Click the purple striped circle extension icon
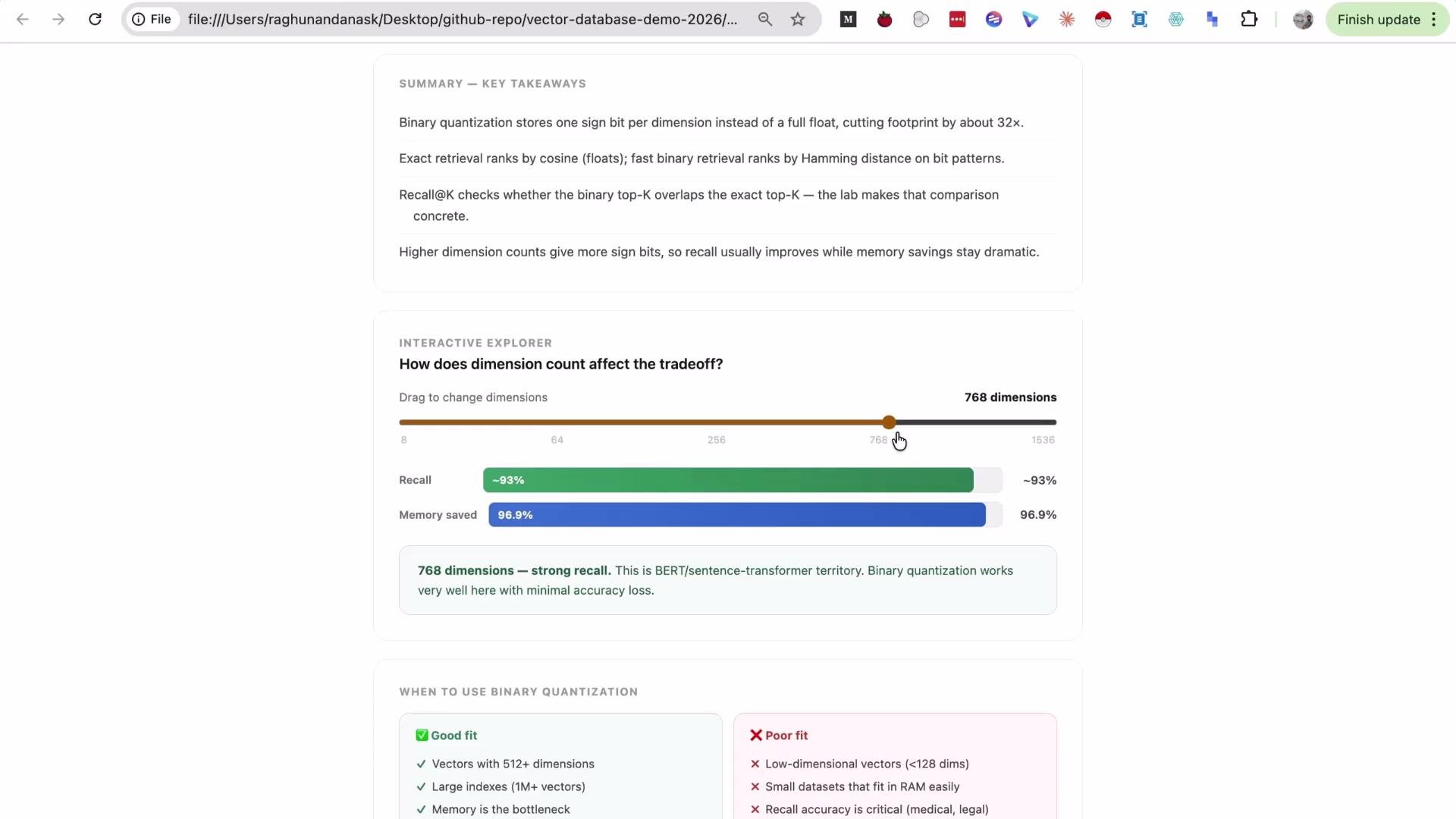This screenshot has width=1456, height=819. pyautogui.click(x=994, y=20)
